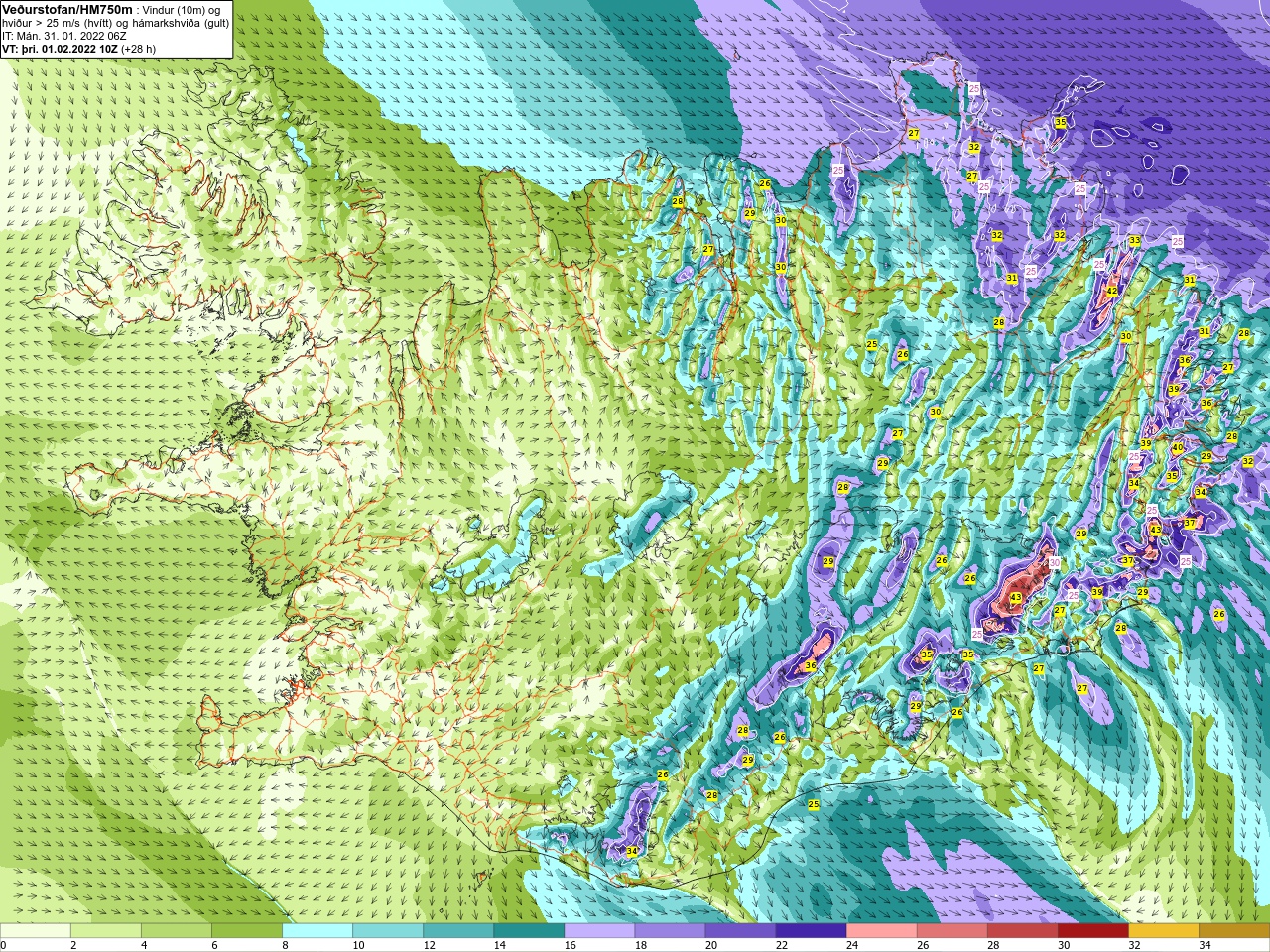Screen dimensions: 1270x952
Task: Click the 10–12 m/s light teal legend swatch
Action: click(x=388, y=931)
